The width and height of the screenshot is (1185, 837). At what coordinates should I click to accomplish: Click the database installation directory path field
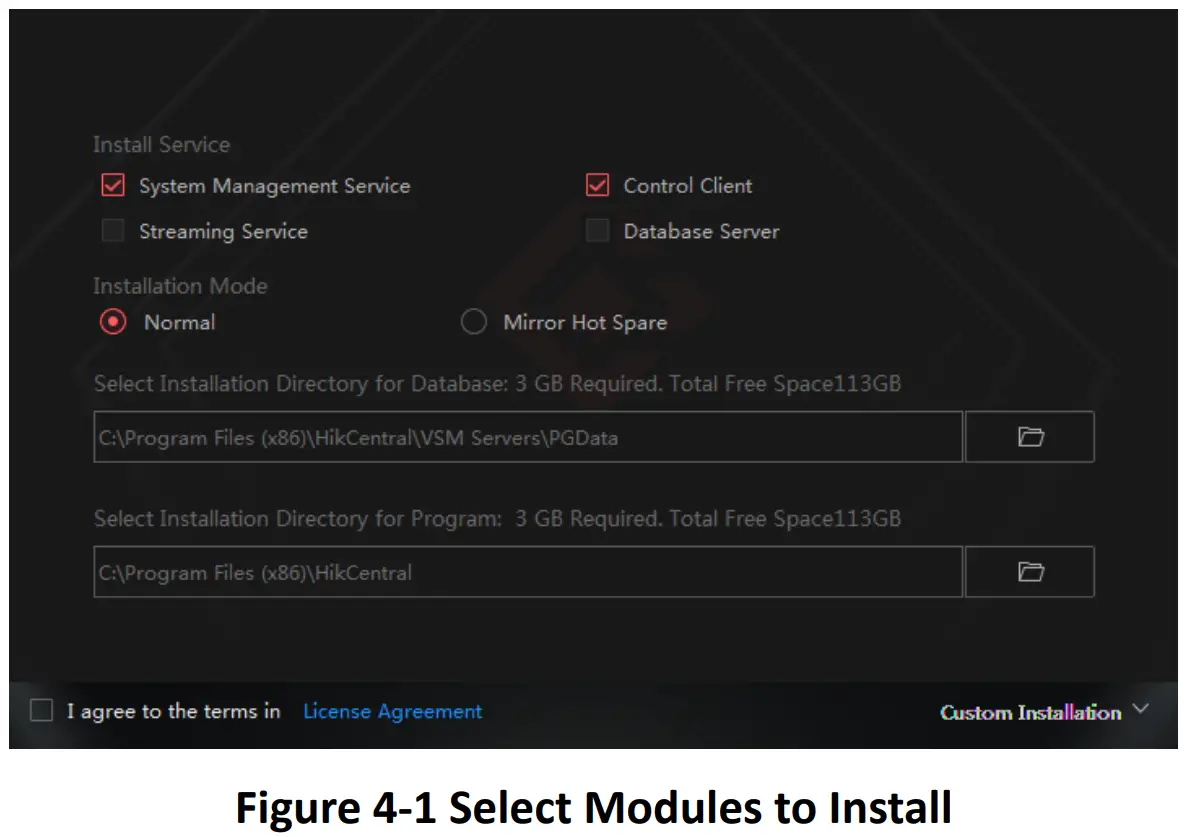coord(528,437)
